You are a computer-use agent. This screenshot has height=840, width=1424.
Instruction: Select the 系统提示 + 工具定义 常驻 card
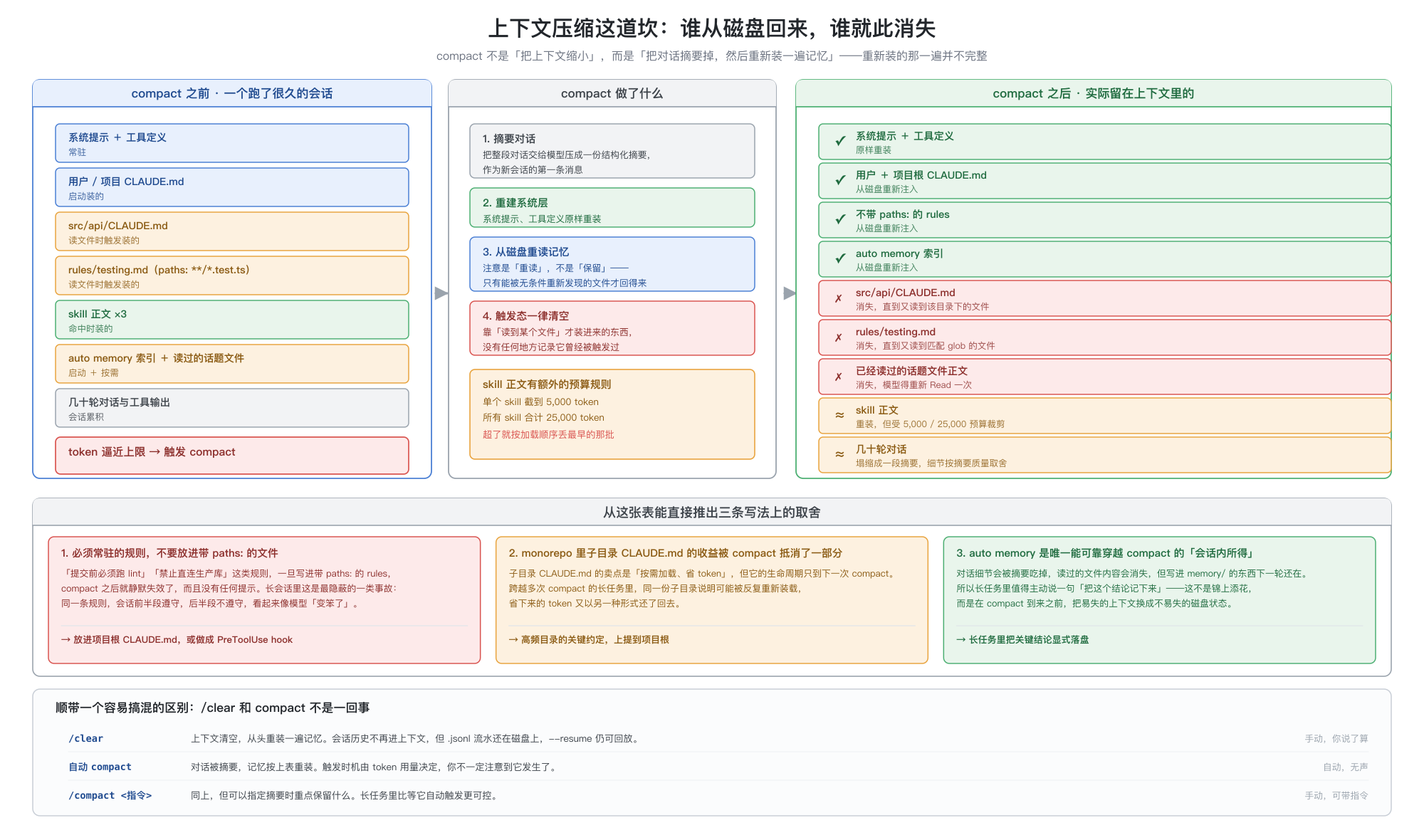point(232,143)
